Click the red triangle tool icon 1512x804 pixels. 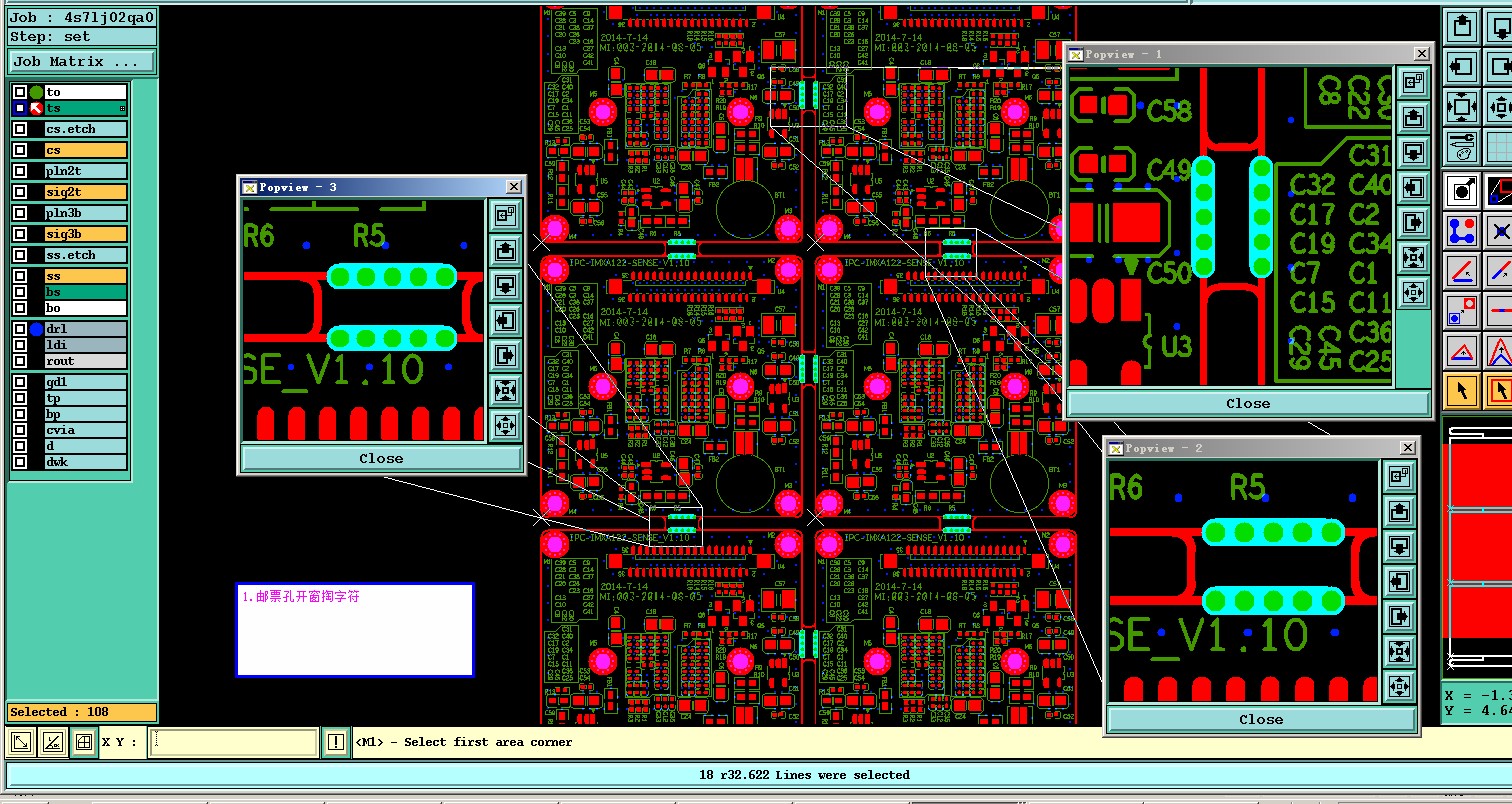(x=1462, y=351)
